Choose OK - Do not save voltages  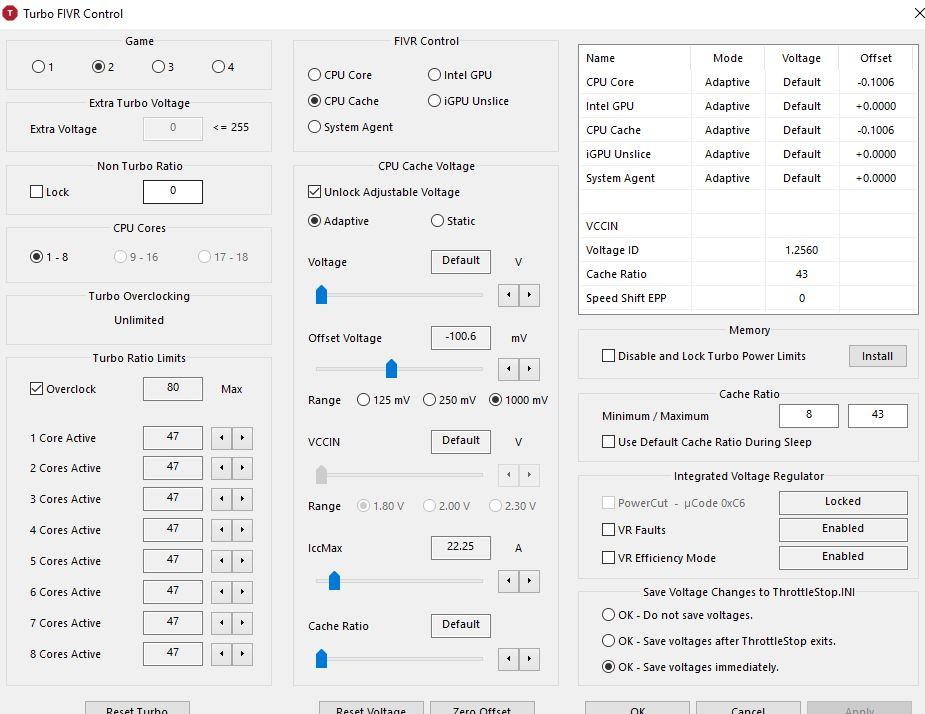[608, 615]
